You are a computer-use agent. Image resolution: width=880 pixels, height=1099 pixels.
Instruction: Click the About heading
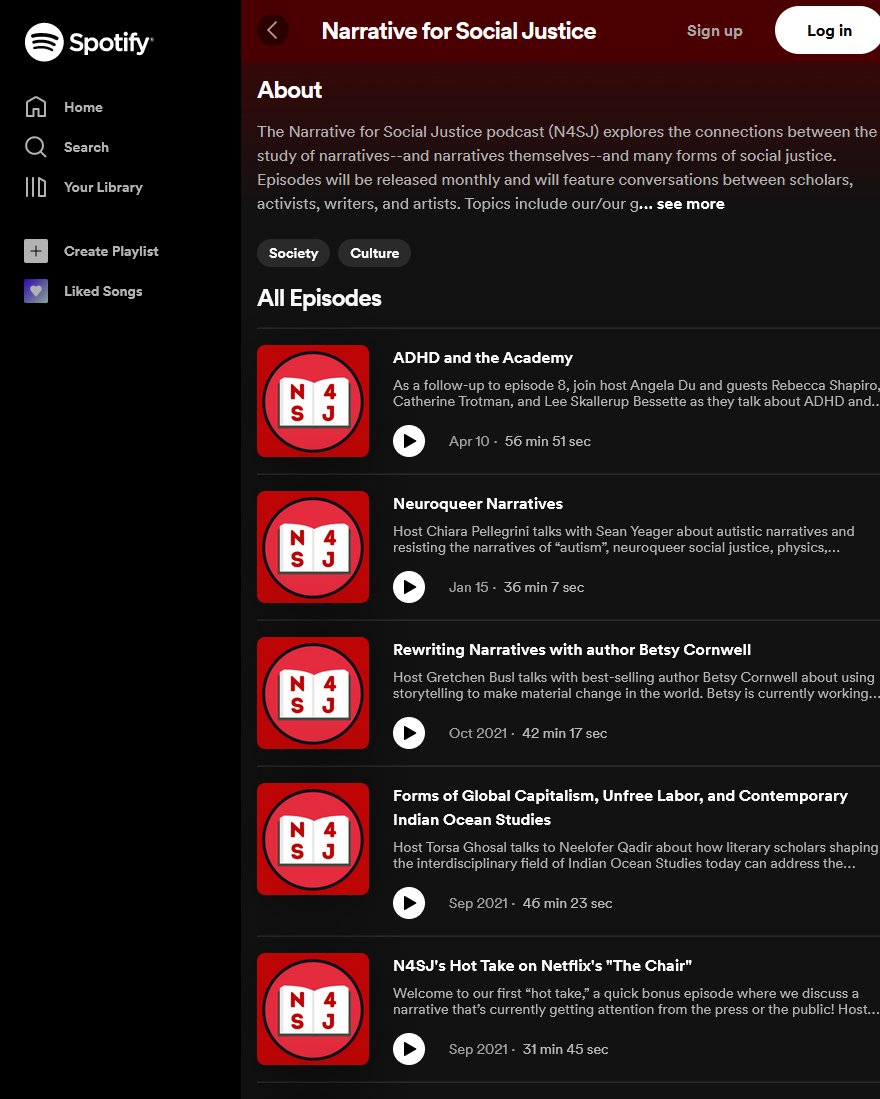[289, 90]
